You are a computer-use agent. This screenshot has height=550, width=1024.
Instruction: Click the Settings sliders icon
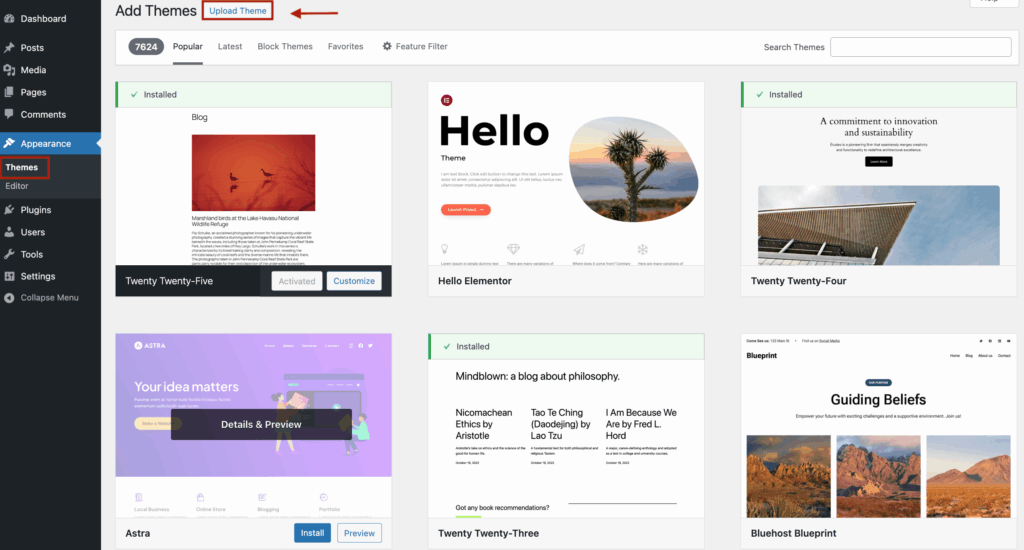[x=9, y=276]
